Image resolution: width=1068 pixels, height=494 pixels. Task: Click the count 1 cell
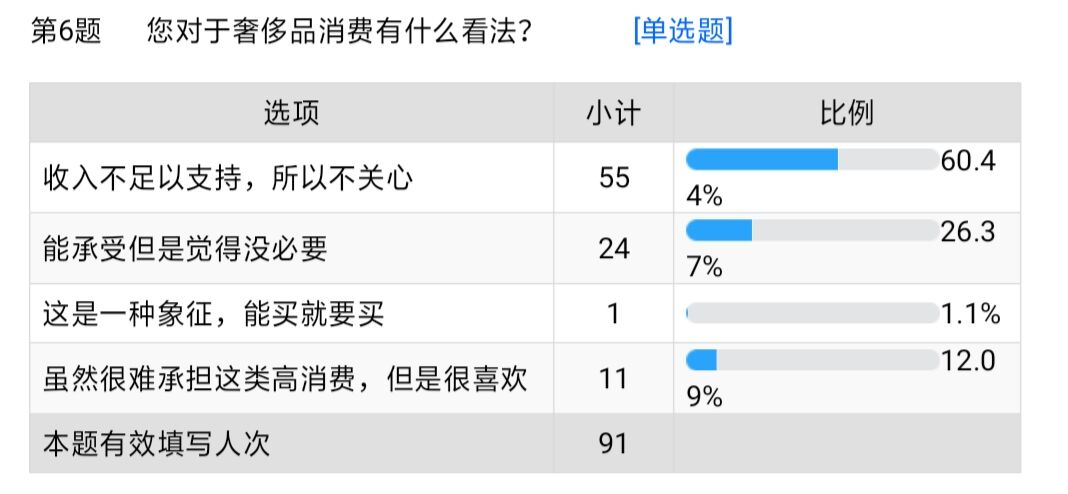coord(614,314)
